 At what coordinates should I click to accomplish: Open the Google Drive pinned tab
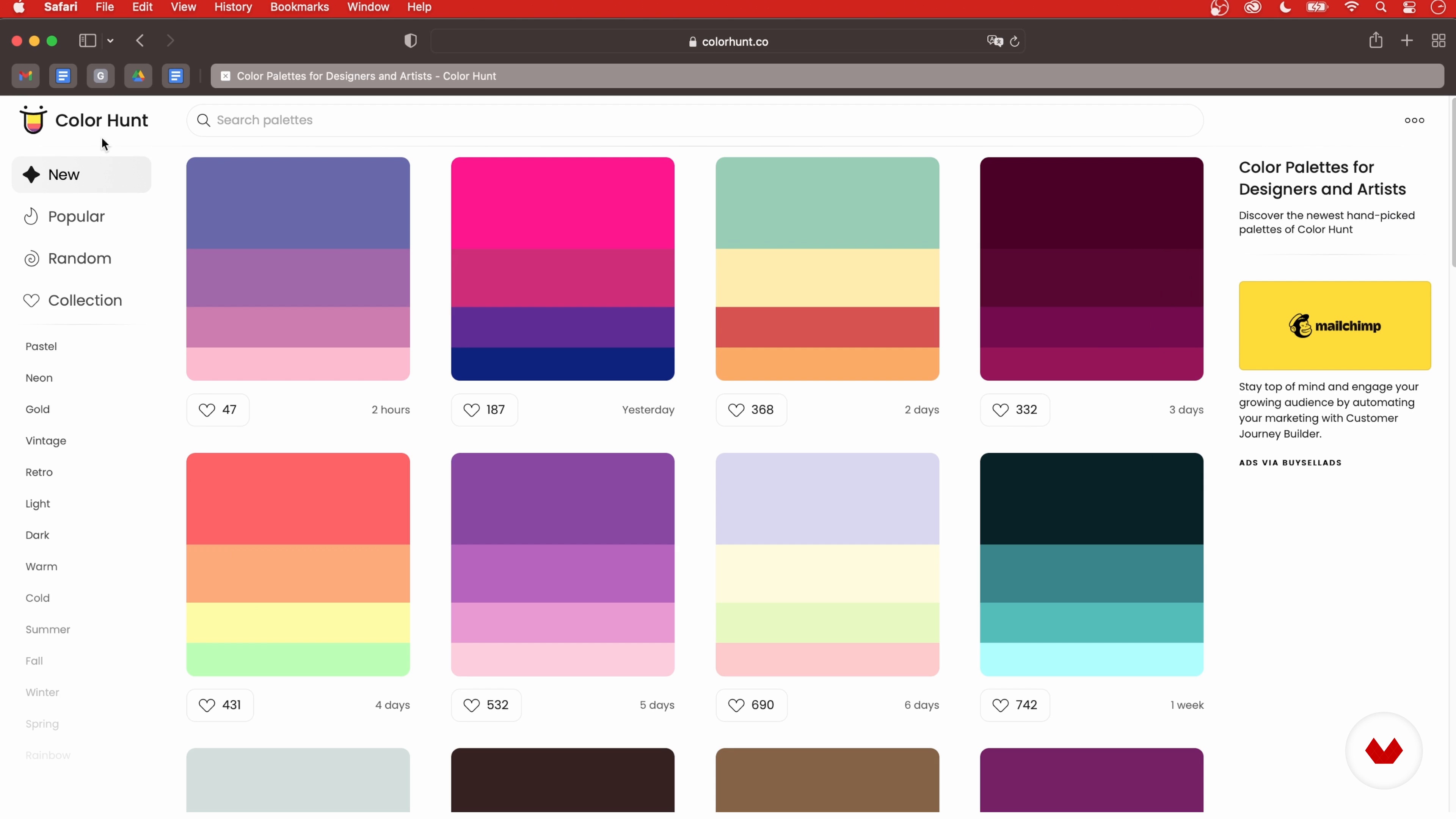138,76
